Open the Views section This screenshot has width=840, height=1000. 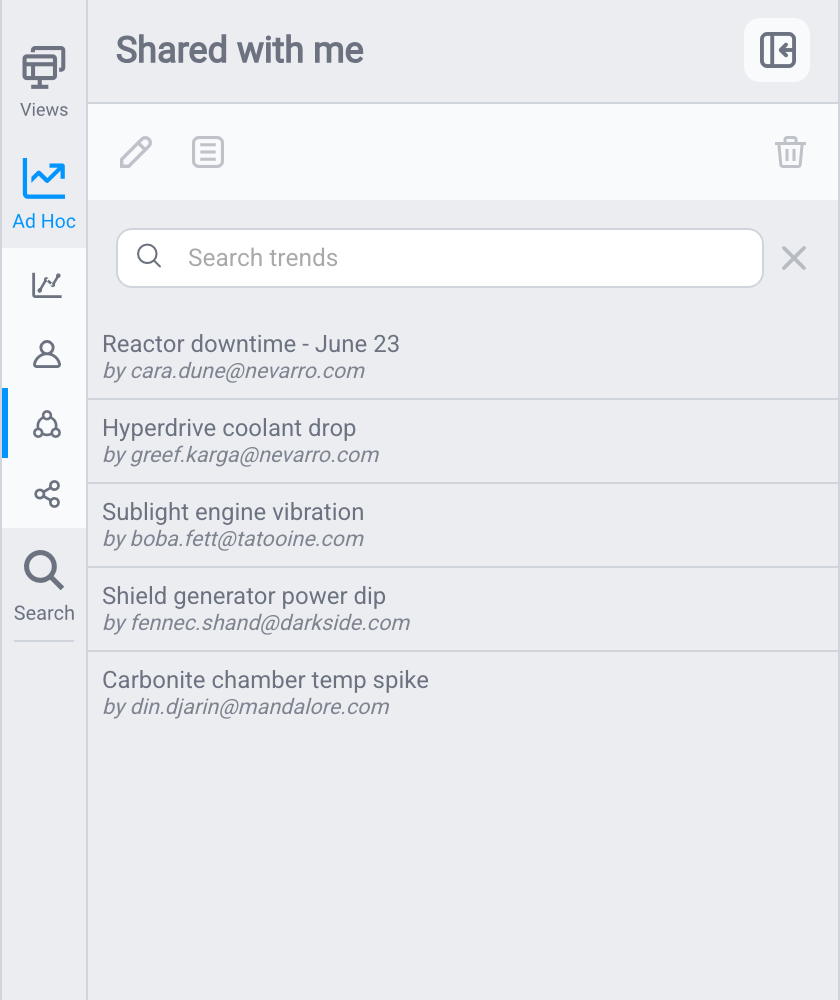[43, 82]
